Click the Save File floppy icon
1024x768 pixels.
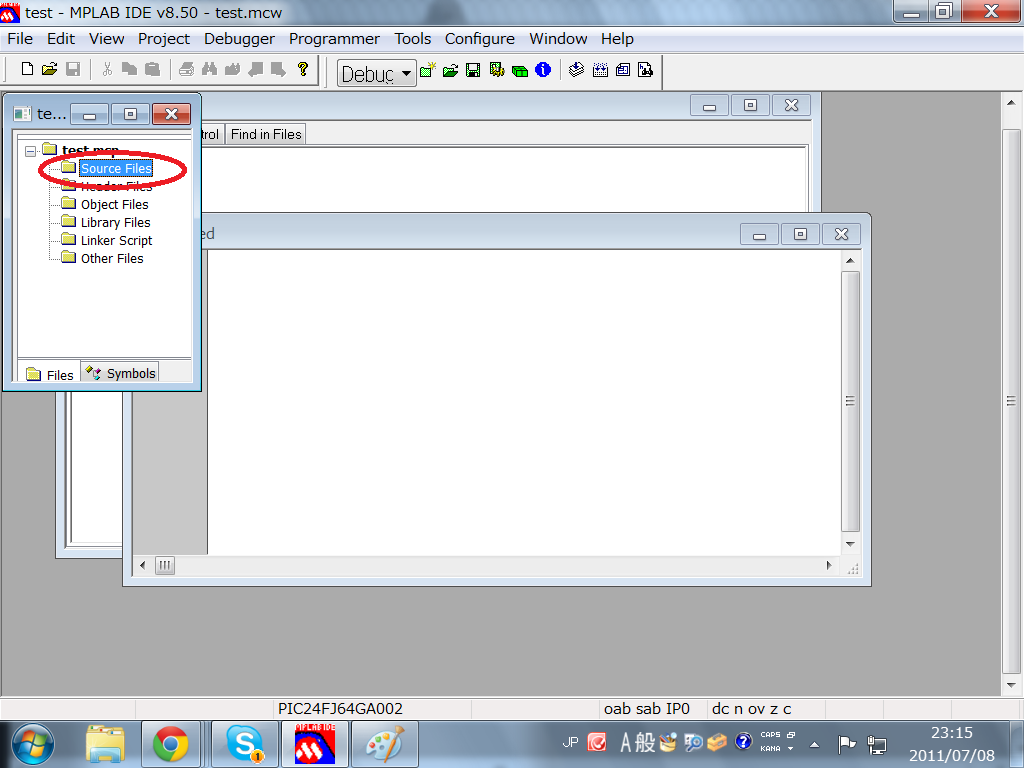[73, 69]
